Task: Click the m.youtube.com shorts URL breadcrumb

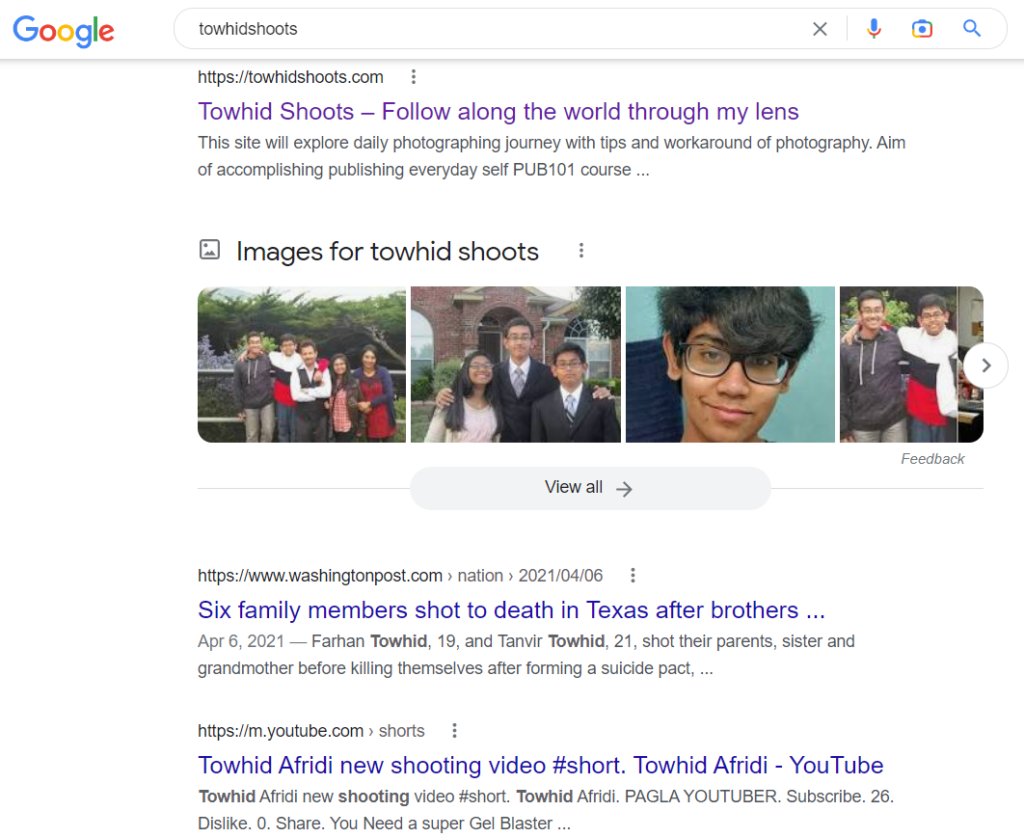Action: point(312,730)
